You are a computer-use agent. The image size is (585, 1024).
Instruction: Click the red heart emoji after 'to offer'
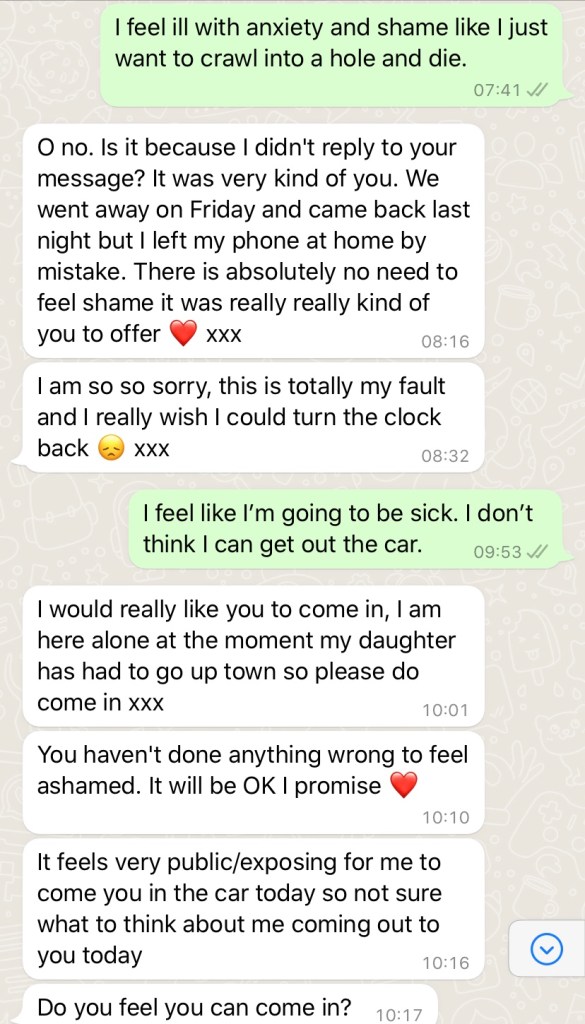(x=183, y=335)
